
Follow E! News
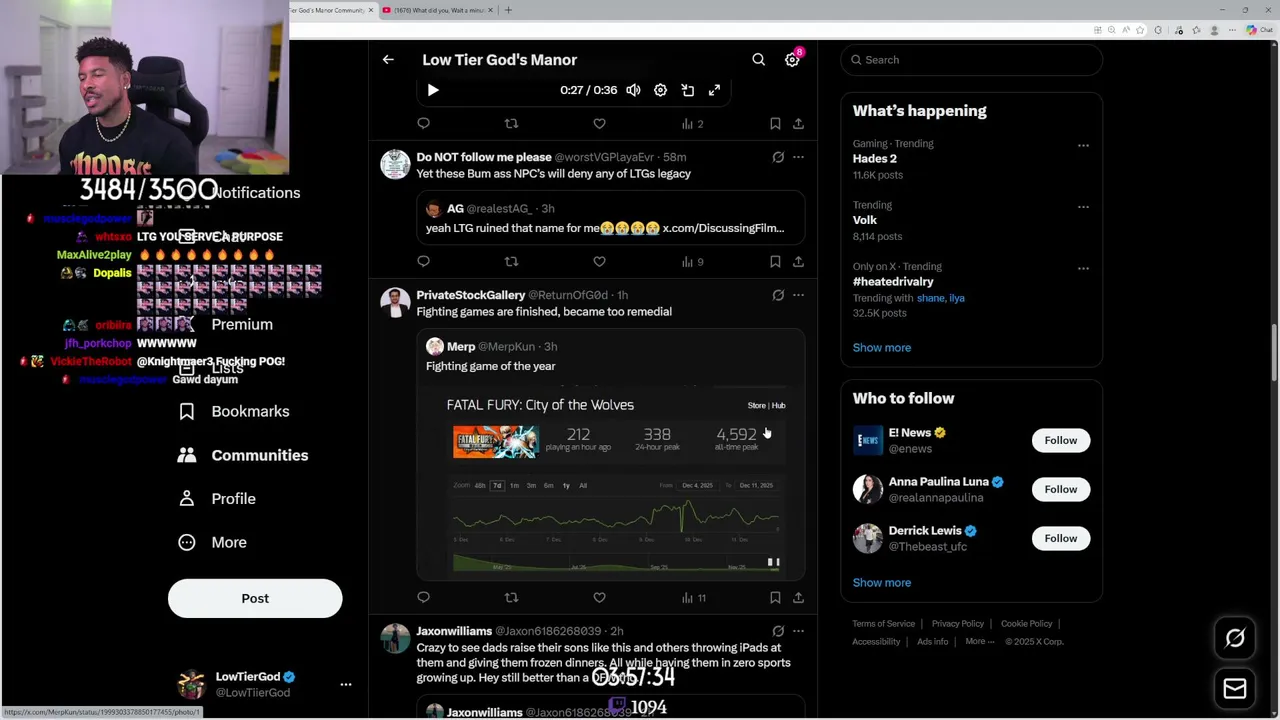(x=1061, y=440)
